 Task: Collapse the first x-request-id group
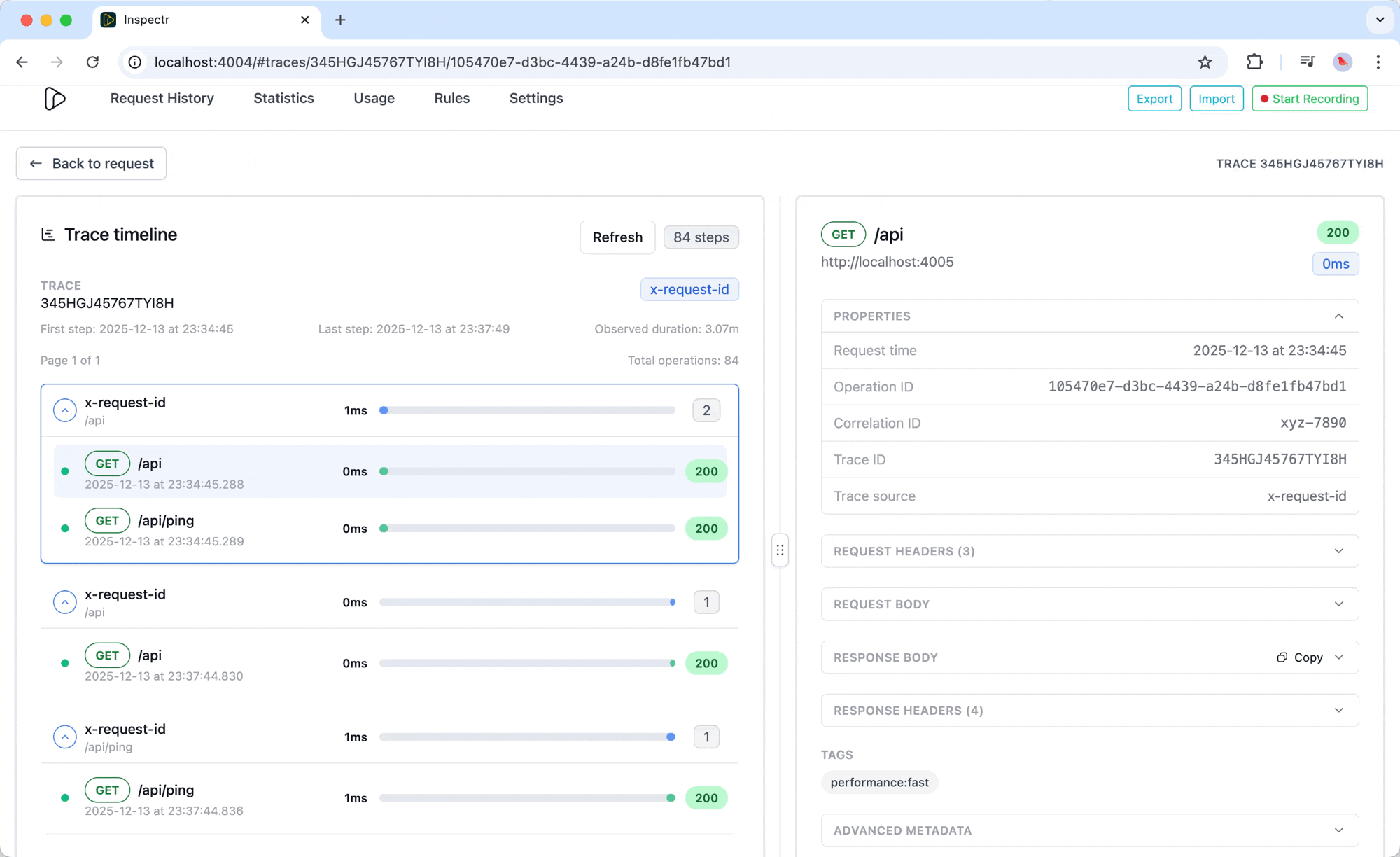point(65,410)
